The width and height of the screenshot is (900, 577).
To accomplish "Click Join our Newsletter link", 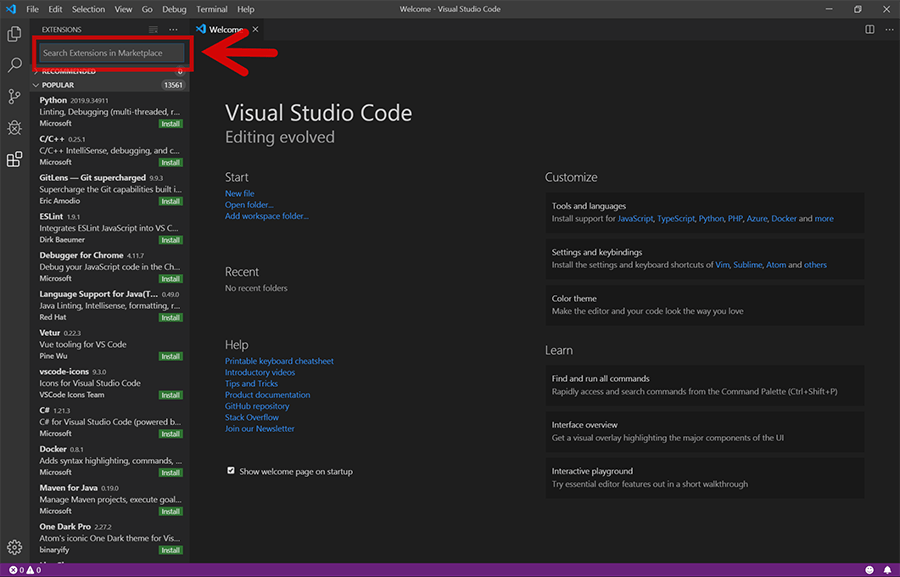I will pyautogui.click(x=259, y=428).
